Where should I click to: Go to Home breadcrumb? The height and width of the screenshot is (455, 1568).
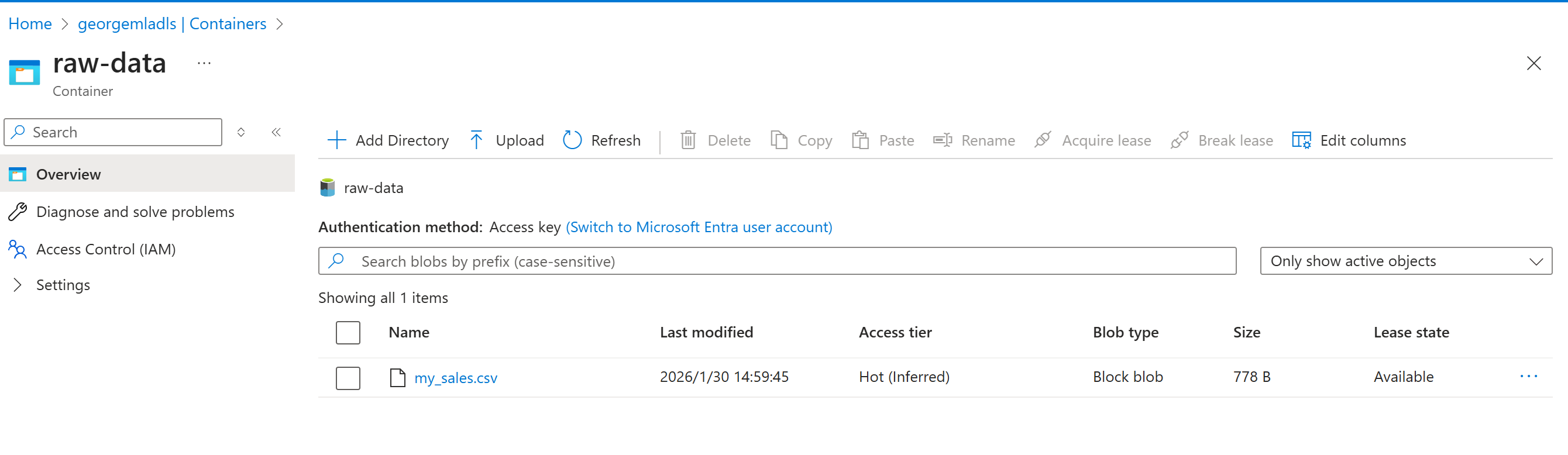30,24
